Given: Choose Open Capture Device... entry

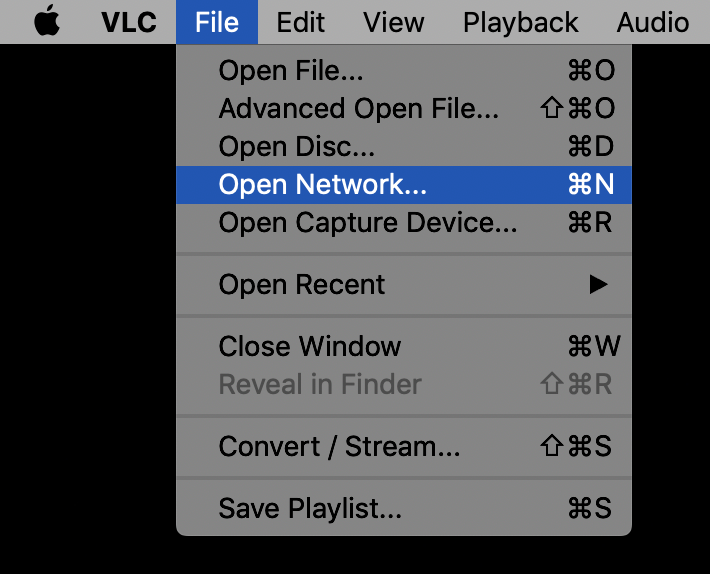Looking at the screenshot, I should [404, 223].
